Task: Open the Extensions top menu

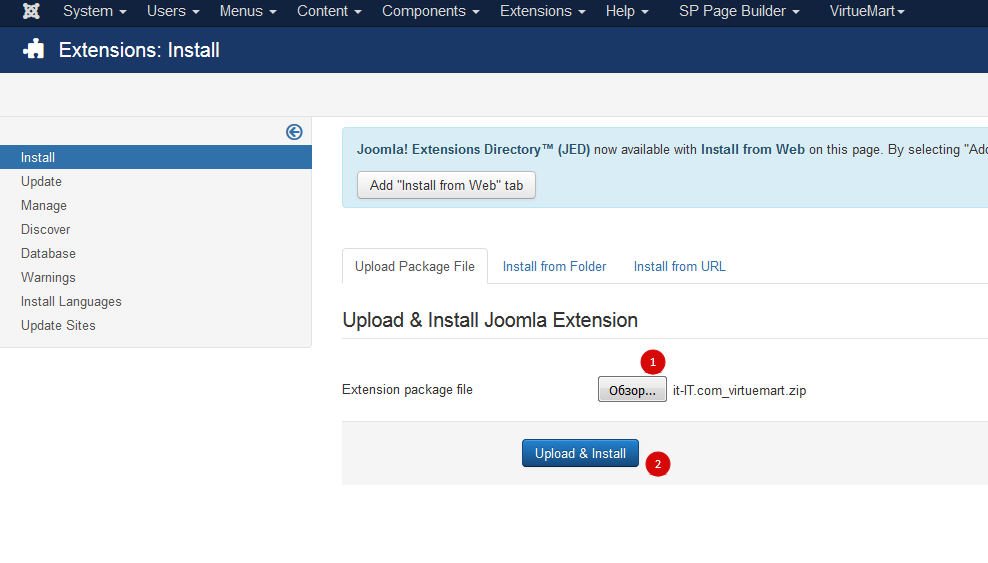Action: 542,11
